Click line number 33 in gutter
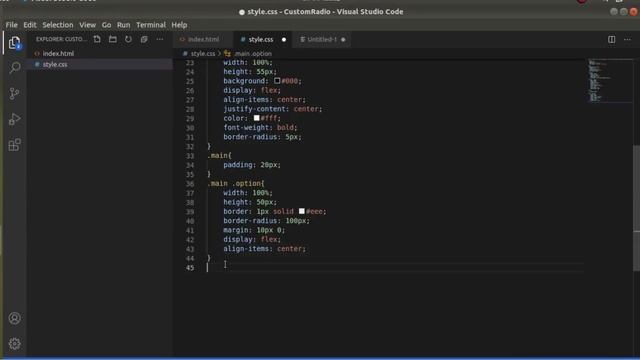This screenshot has height=360, width=640. pyautogui.click(x=190, y=156)
